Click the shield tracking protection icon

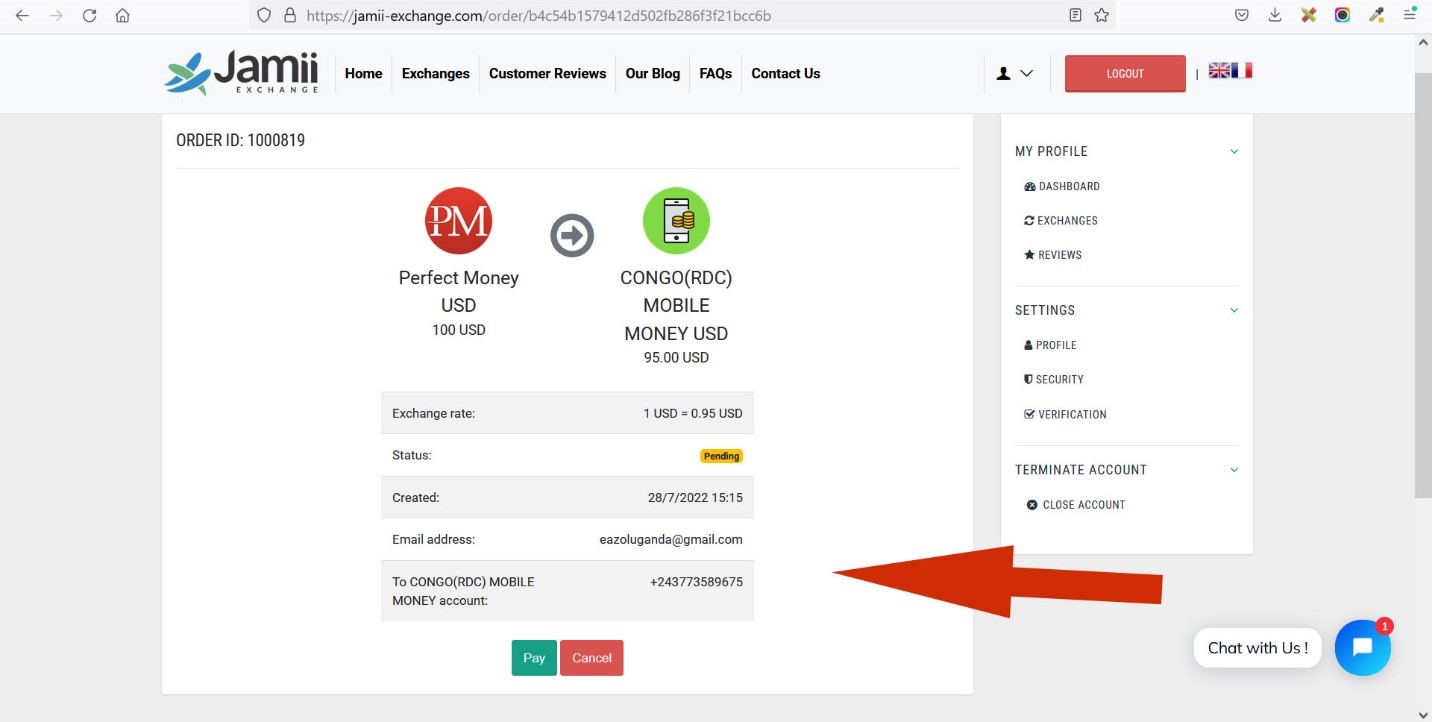pyautogui.click(x=264, y=15)
